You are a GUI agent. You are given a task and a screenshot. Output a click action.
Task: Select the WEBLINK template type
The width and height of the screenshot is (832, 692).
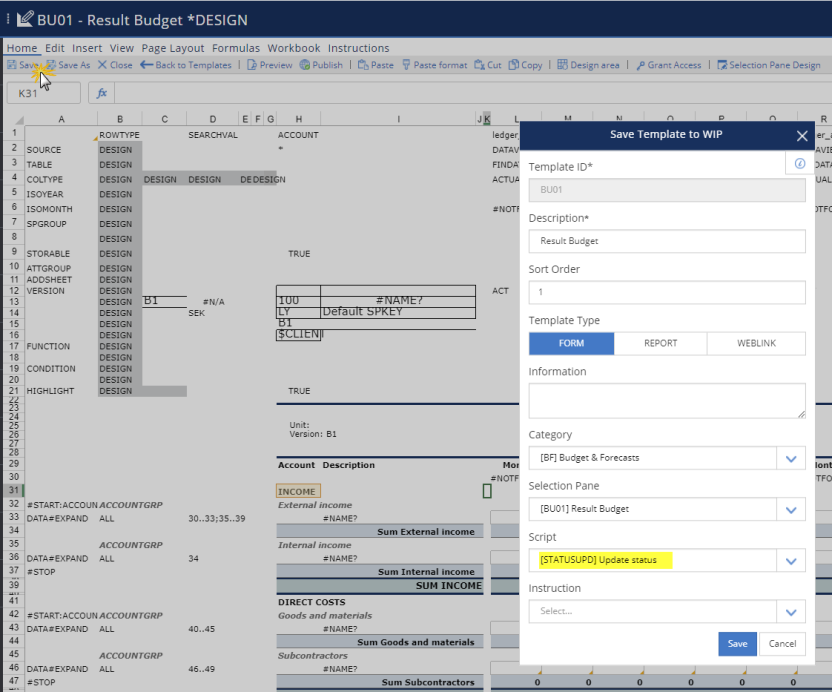[756, 343]
